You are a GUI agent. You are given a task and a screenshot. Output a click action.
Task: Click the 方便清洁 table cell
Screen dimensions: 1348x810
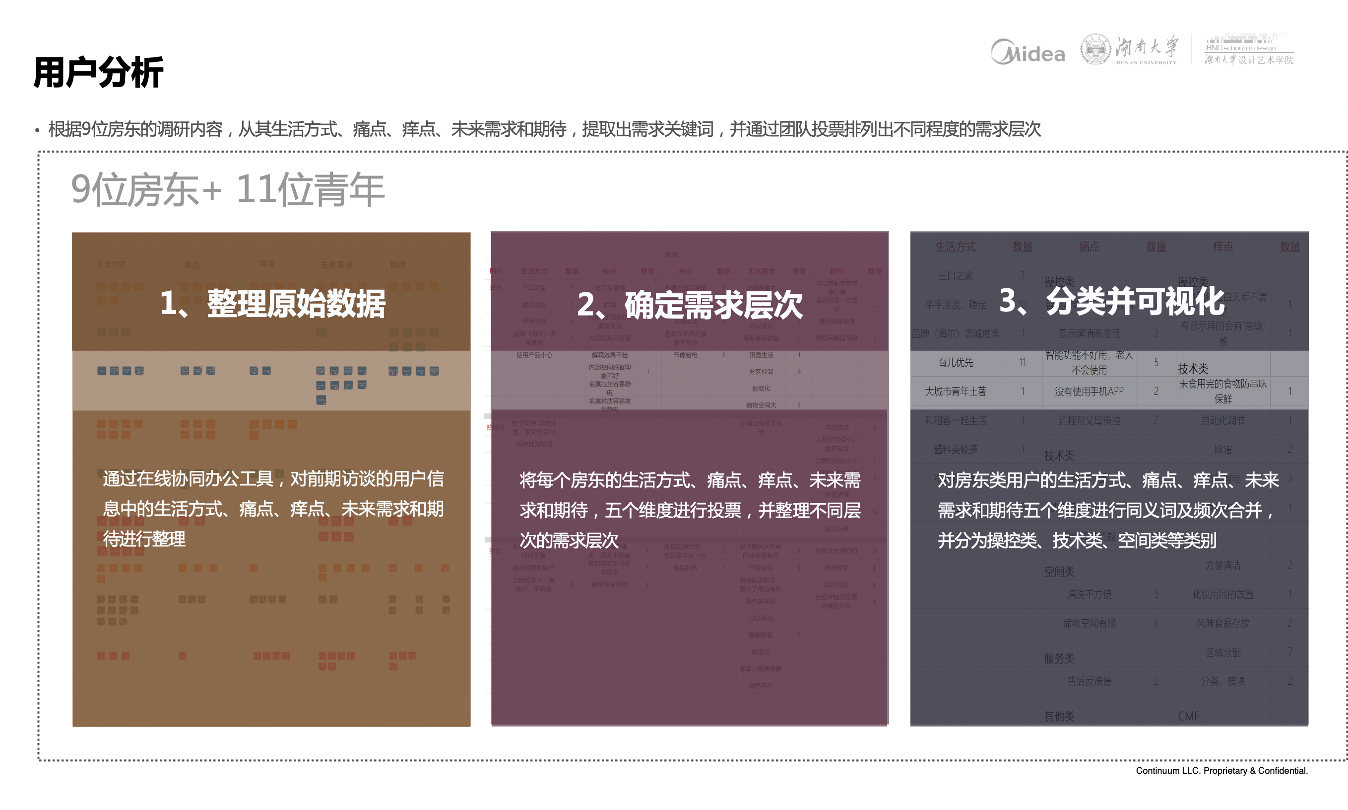click(x=1222, y=566)
